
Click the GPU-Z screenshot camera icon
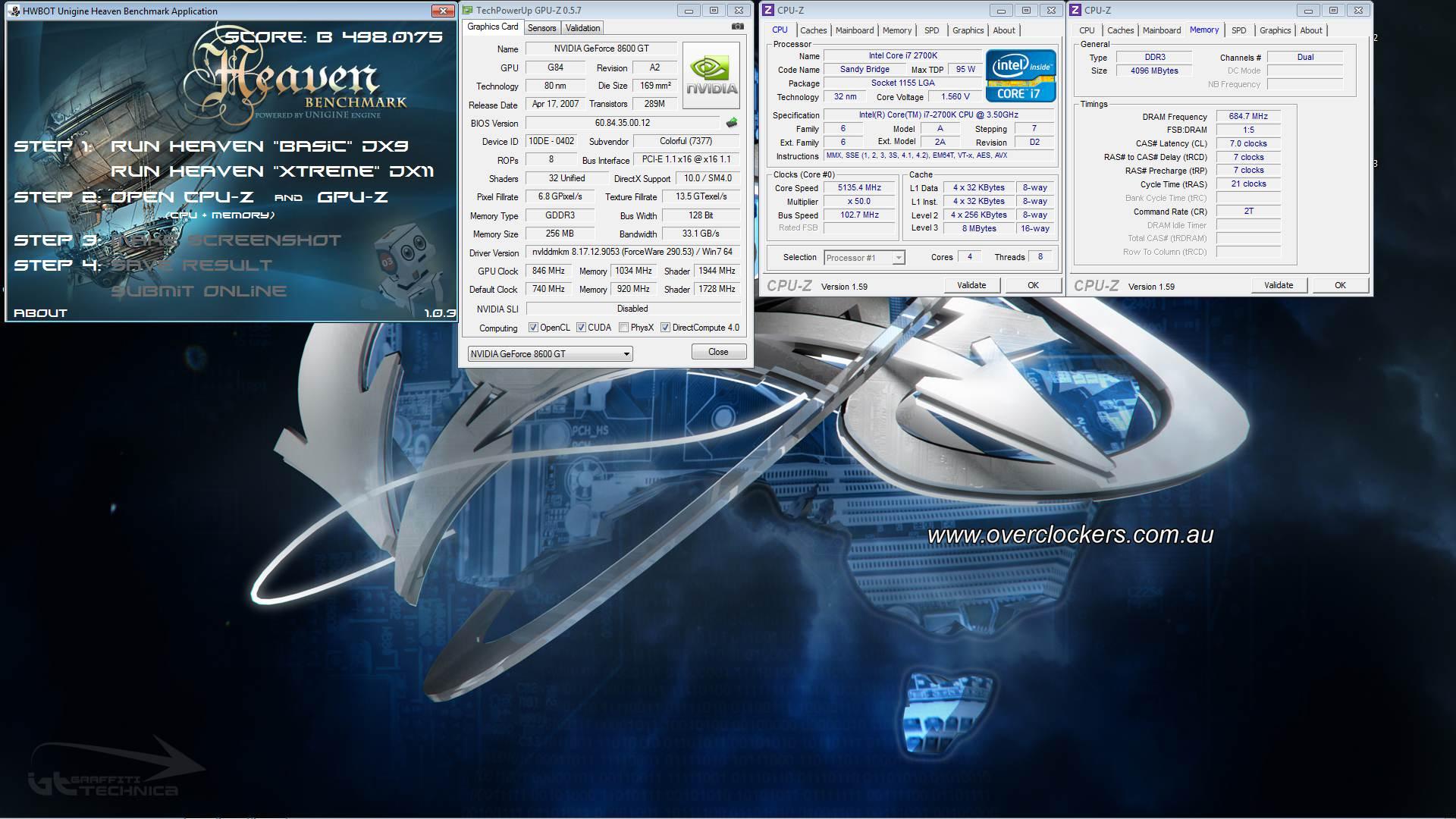coord(737,27)
